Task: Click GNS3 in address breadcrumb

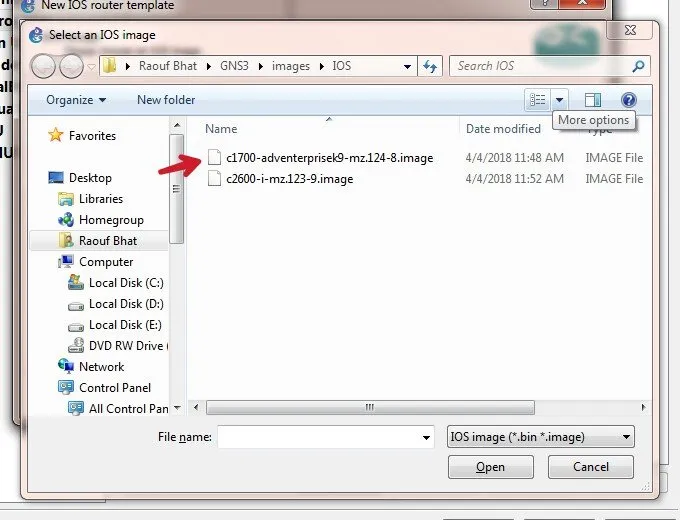Action: [234, 66]
